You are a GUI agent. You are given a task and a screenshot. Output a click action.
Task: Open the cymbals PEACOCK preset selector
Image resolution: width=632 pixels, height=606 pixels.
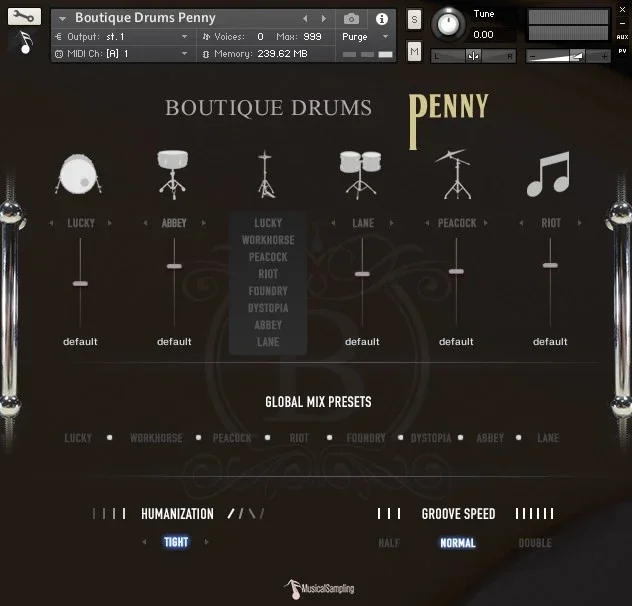click(x=457, y=223)
